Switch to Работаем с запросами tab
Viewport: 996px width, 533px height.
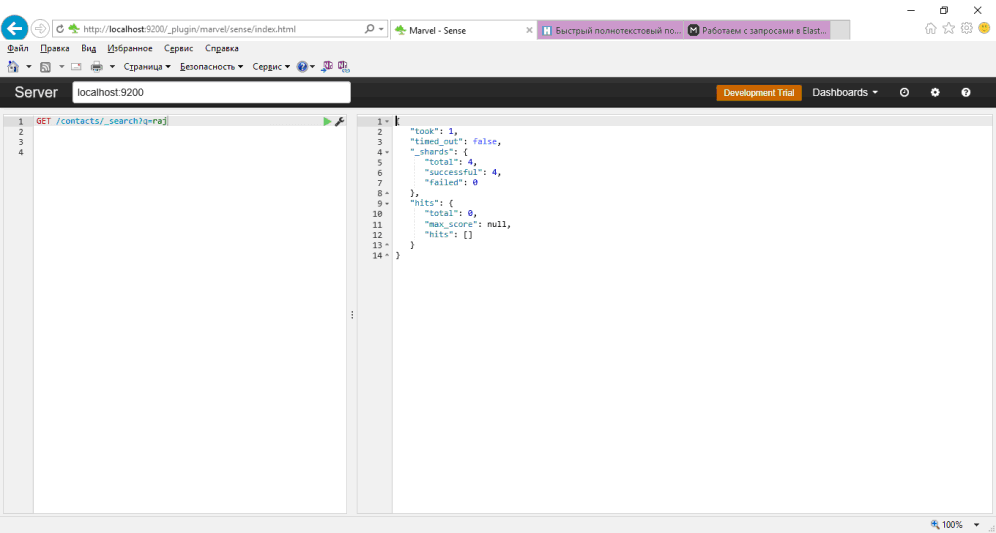pyautogui.click(x=757, y=30)
